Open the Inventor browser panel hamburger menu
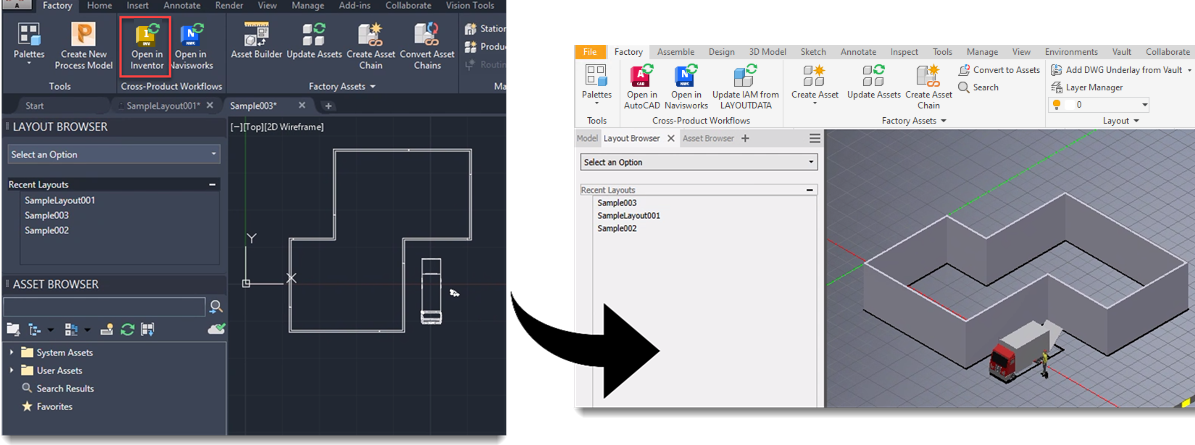This screenshot has width=1195, height=445. click(x=815, y=139)
